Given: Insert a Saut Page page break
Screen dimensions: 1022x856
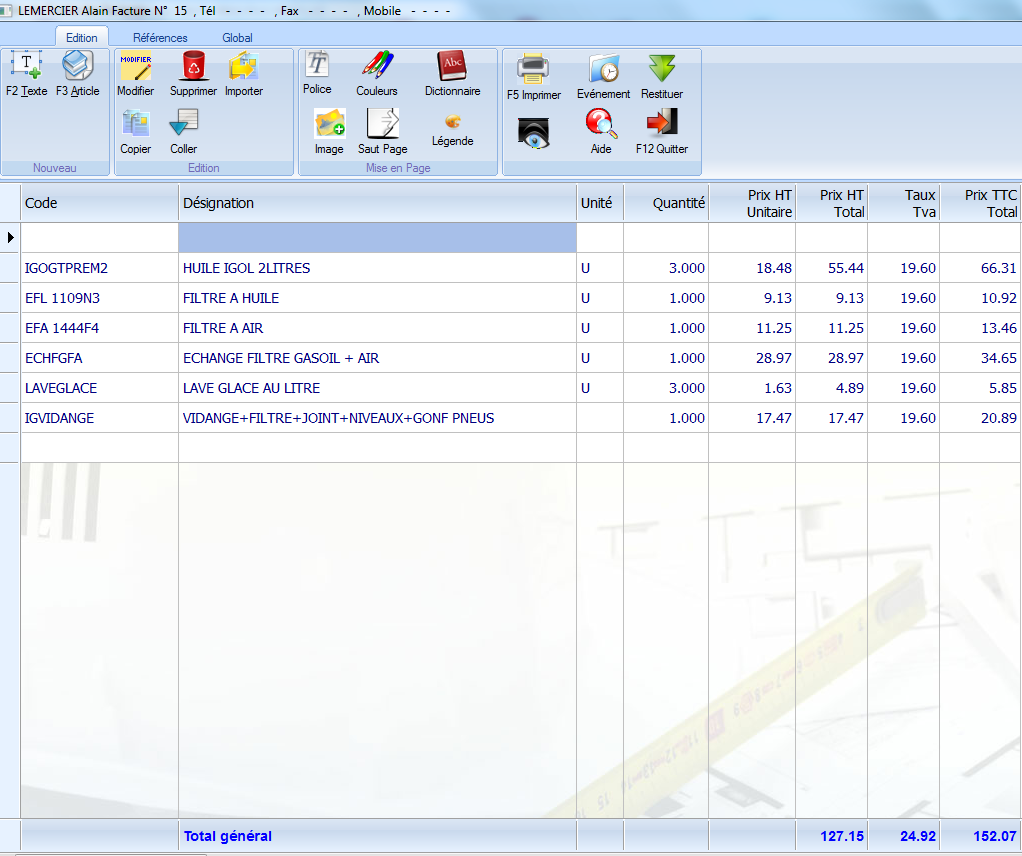Looking at the screenshot, I should [382, 124].
